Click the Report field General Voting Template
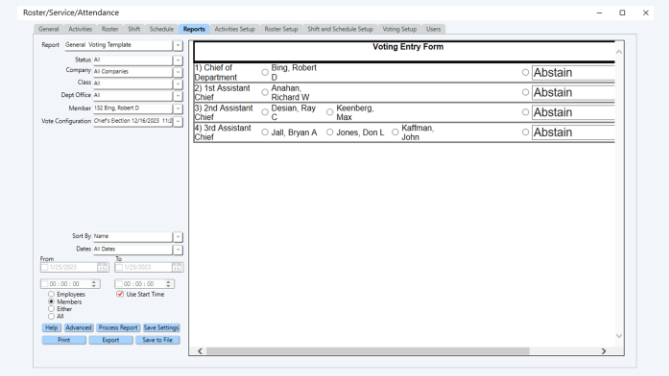The width and height of the screenshot is (669, 376). tap(118, 45)
